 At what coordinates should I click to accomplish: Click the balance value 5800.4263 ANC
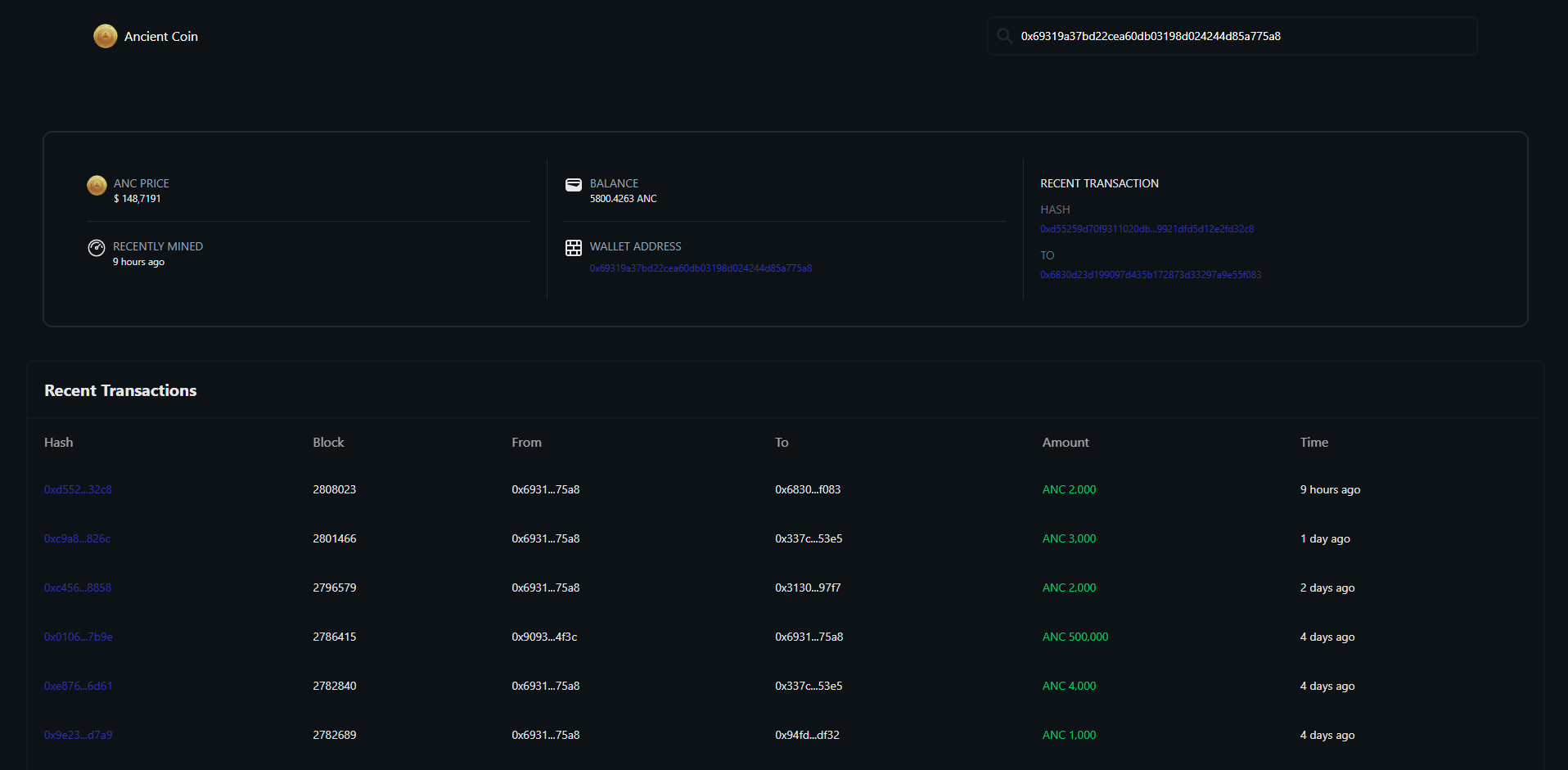tap(624, 199)
